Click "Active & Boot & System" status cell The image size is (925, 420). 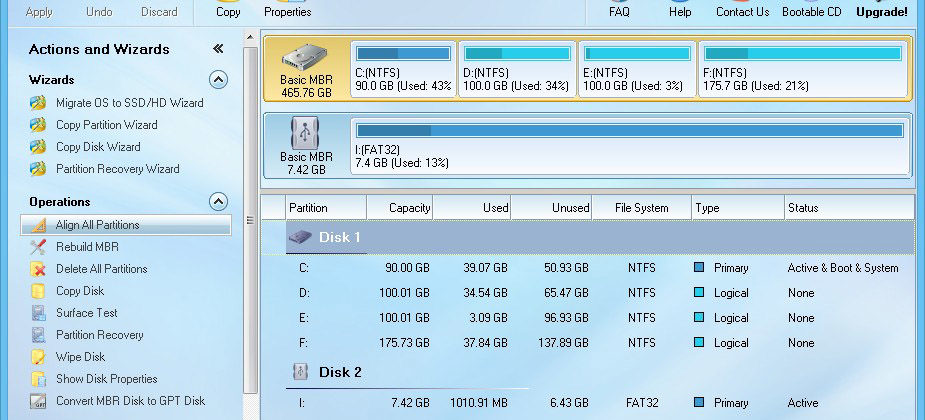pos(842,268)
